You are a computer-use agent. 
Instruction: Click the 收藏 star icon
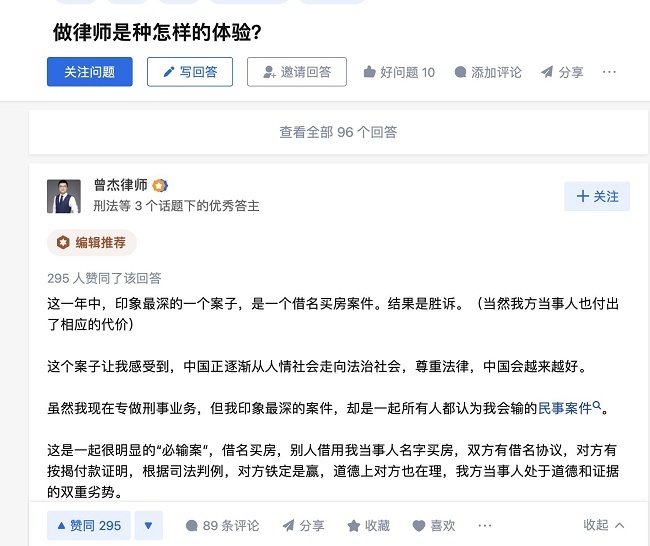tap(353, 525)
